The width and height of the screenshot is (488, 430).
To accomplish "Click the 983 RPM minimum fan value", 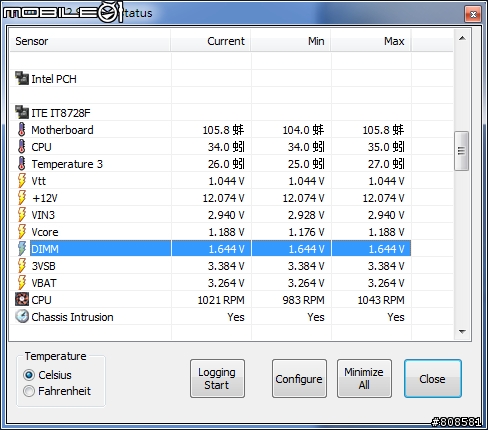I will pyautogui.click(x=303, y=300).
